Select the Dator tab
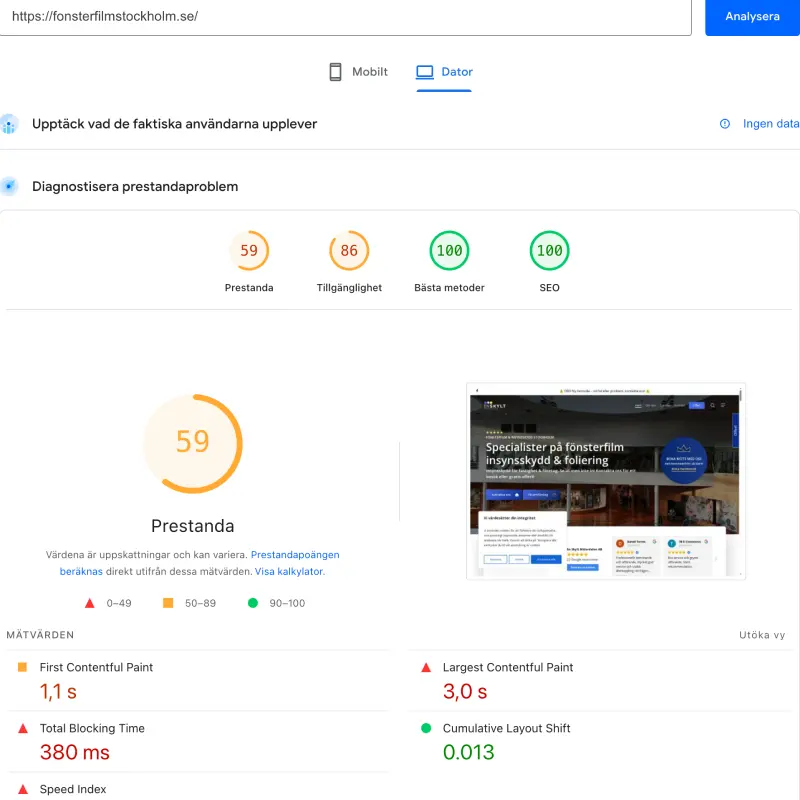The height and width of the screenshot is (800, 800). point(445,72)
